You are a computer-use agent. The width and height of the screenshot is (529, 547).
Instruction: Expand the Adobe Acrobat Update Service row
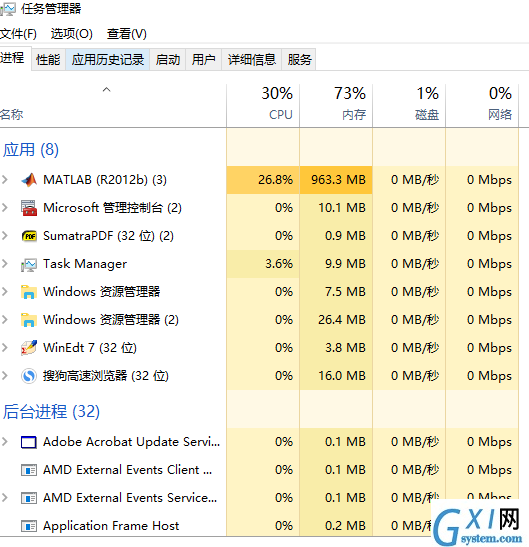tap(5, 442)
